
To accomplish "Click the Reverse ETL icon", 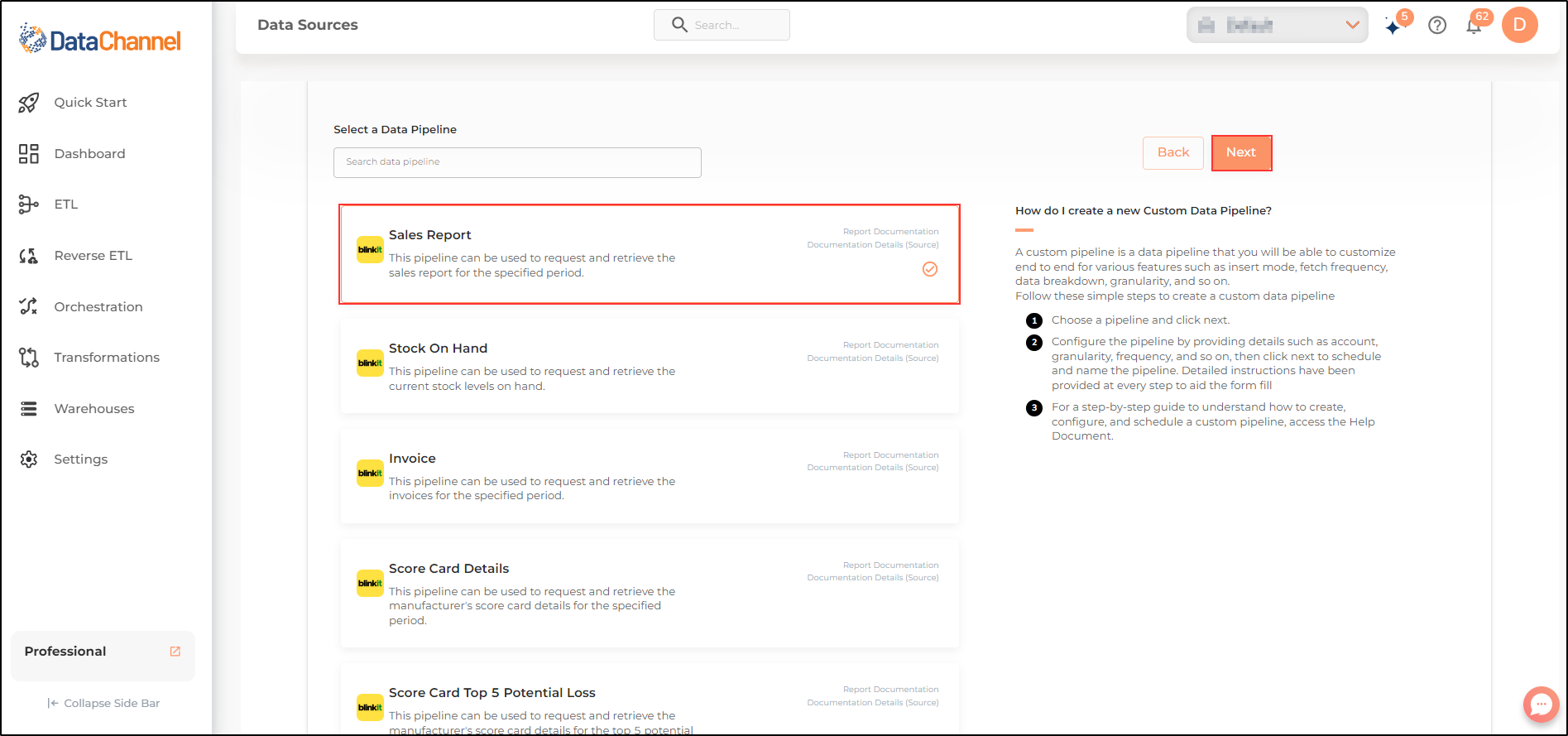I will pyautogui.click(x=29, y=256).
